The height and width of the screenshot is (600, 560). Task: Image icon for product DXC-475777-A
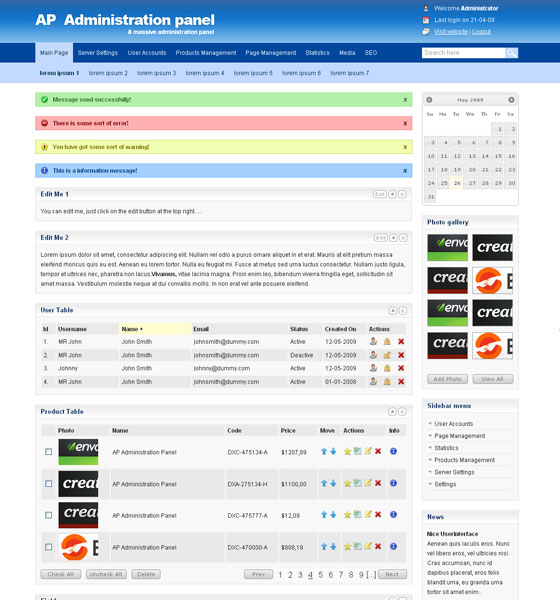tap(358, 515)
